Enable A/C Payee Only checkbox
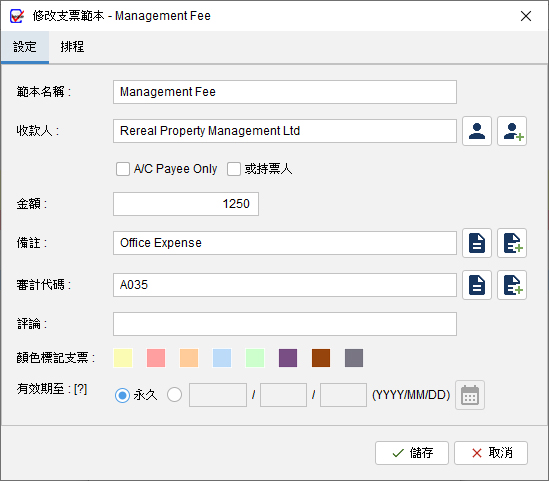 point(123,169)
